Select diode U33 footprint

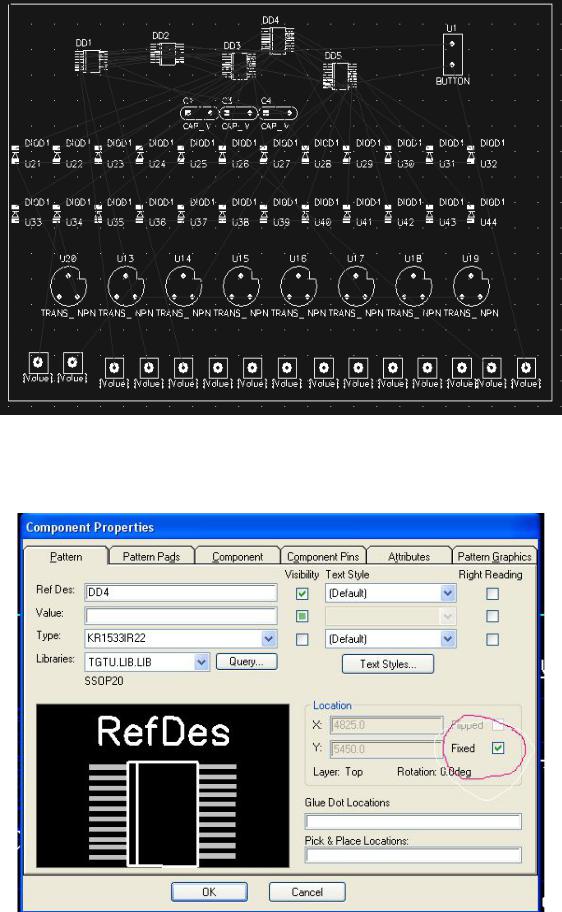pos(15,214)
